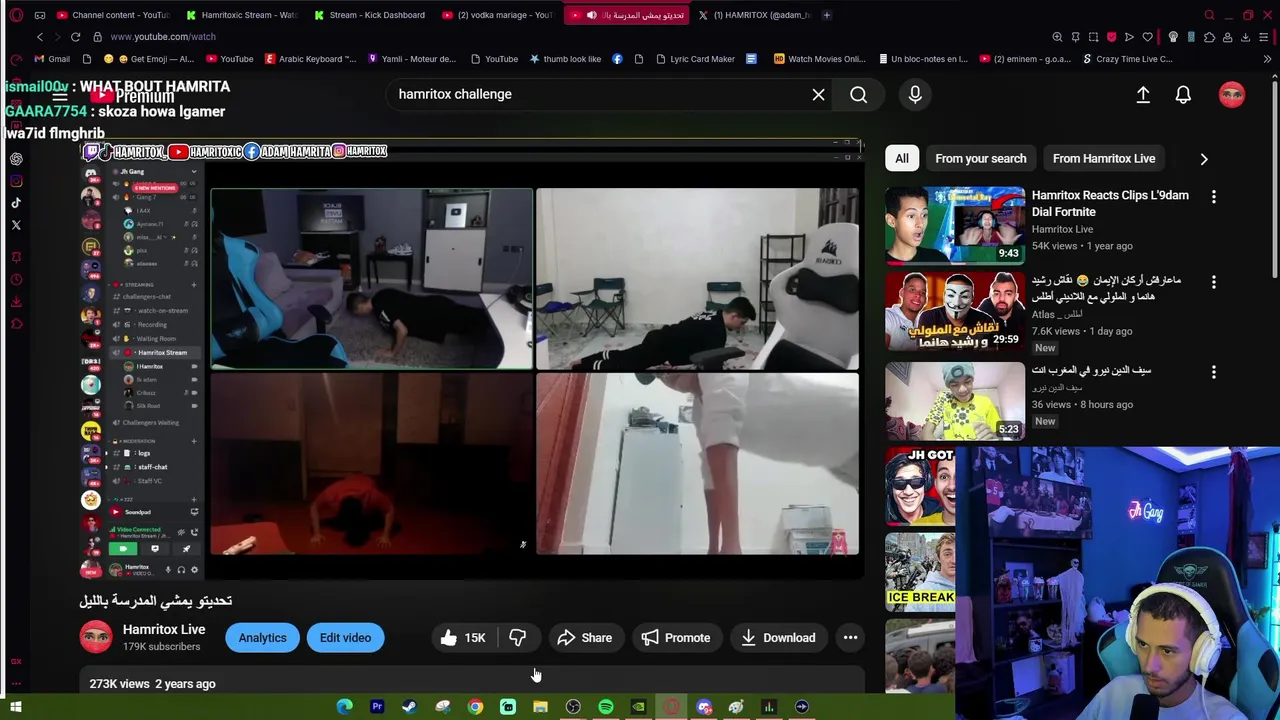Open the more actions ellipsis under the video

[x=850, y=638]
